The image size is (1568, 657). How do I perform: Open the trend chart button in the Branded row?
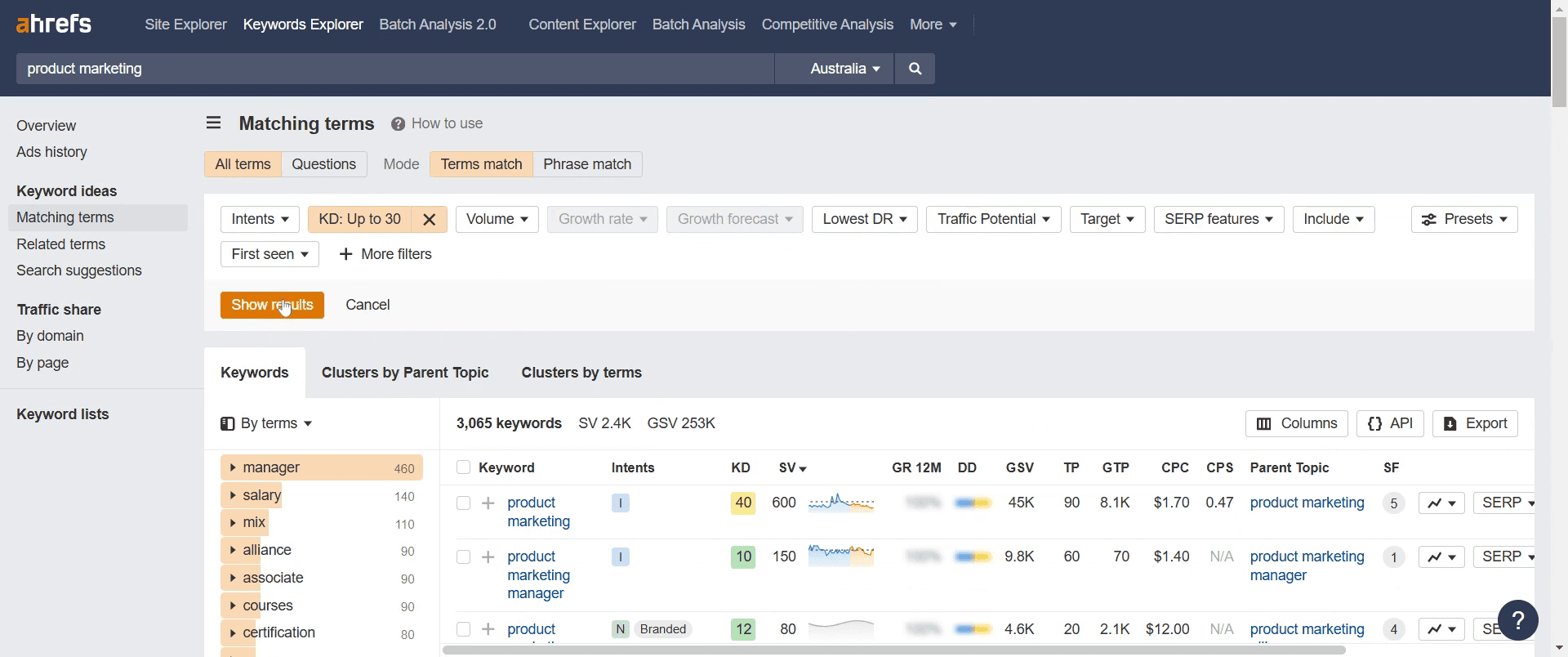coord(1441,629)
